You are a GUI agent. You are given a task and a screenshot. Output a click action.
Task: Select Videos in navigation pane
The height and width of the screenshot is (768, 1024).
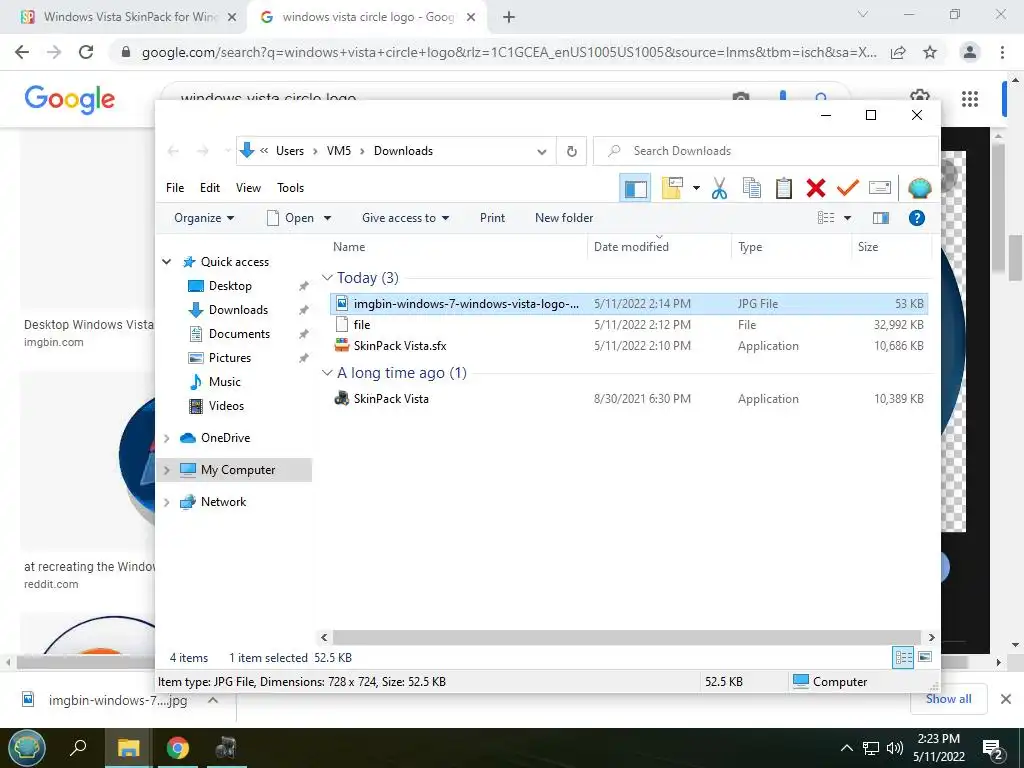click(226, 406)
